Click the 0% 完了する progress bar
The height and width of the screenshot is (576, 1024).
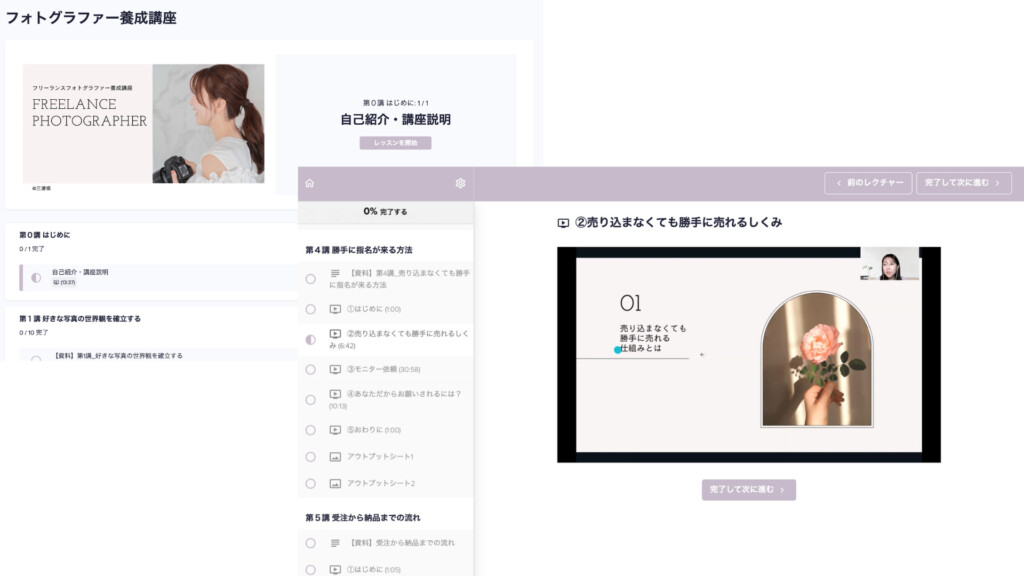pyautogui.click(x=385, y=212)
